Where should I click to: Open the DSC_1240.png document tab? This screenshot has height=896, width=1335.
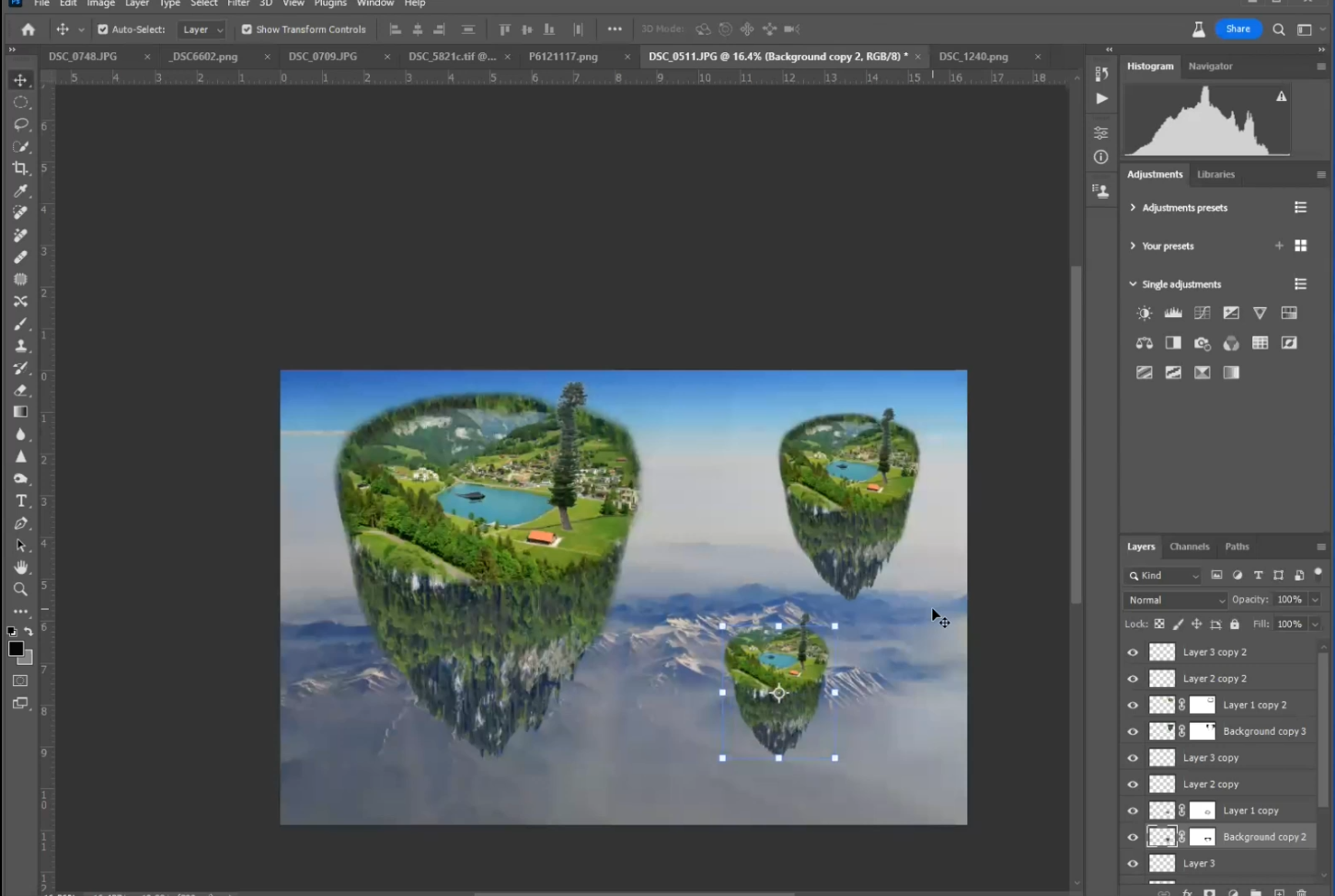point(973,56)
